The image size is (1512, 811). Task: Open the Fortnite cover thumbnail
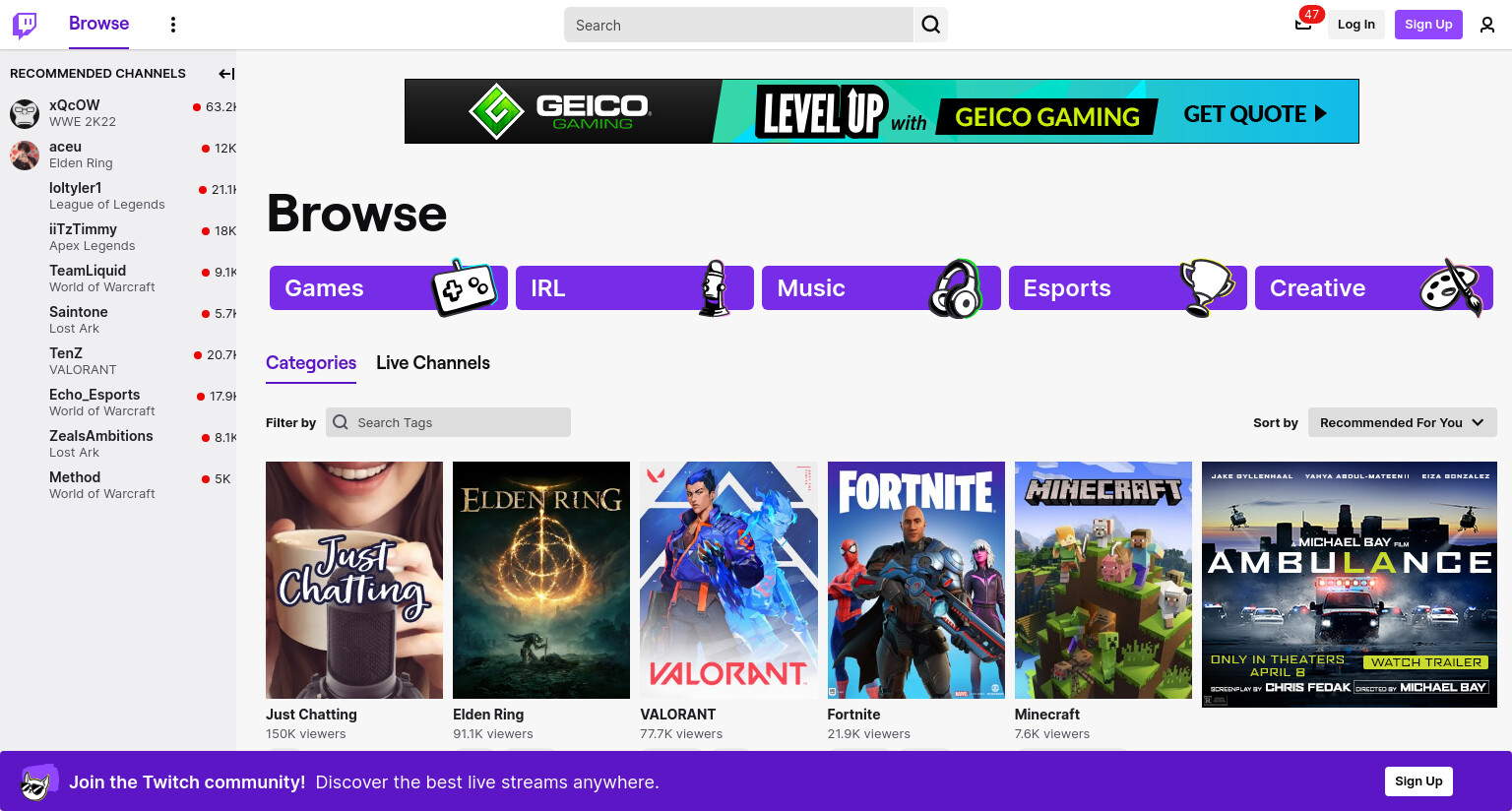point(916,580)
